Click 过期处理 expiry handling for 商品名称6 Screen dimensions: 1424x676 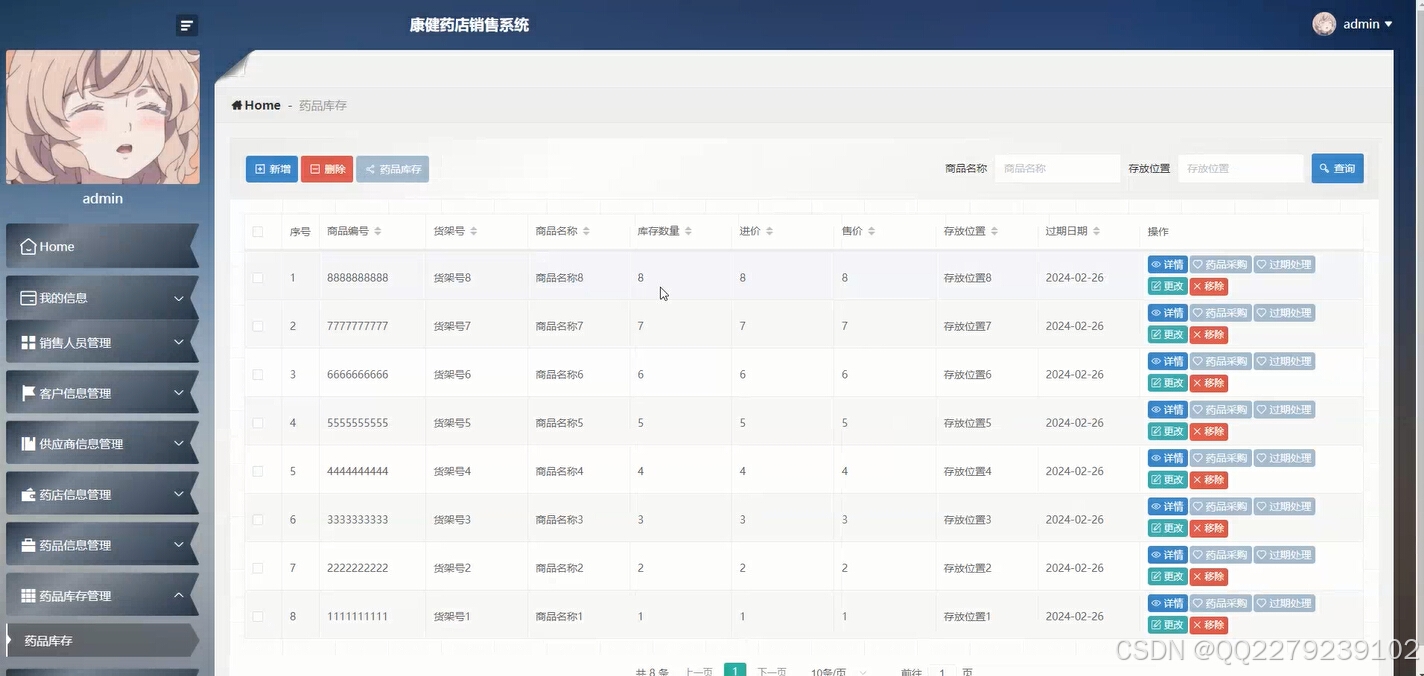(1284, 360)
